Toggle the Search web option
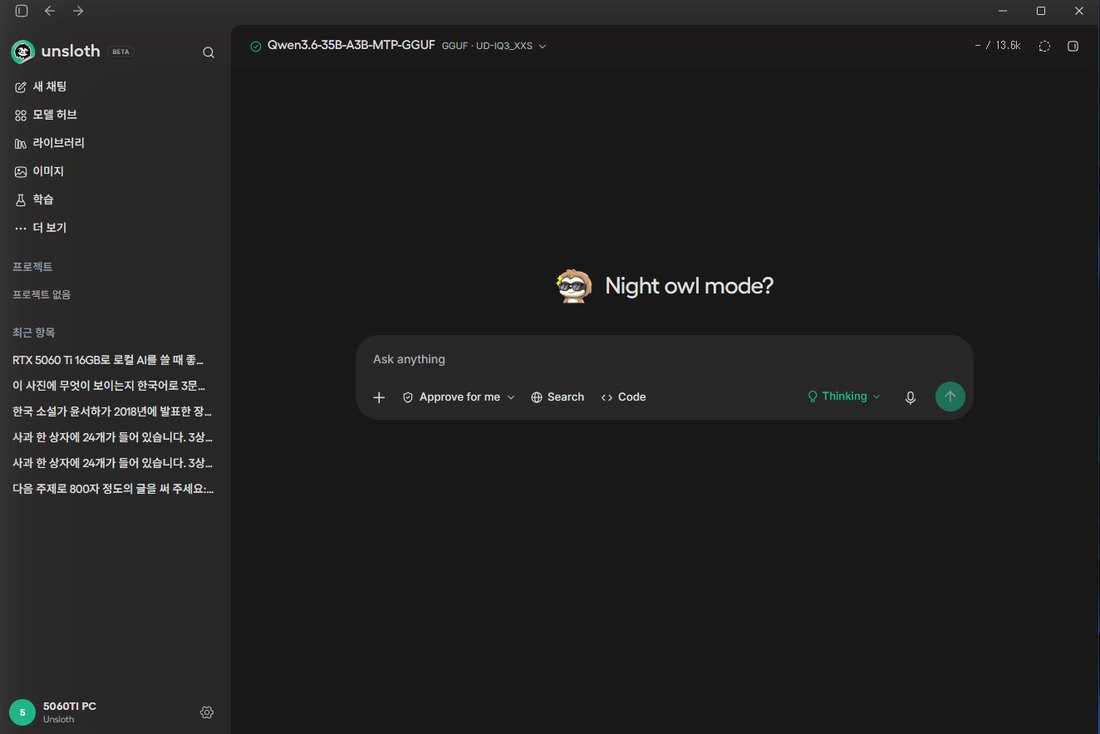The height and width of the screenshot is (734, 1100). click(x=558, y=397)
